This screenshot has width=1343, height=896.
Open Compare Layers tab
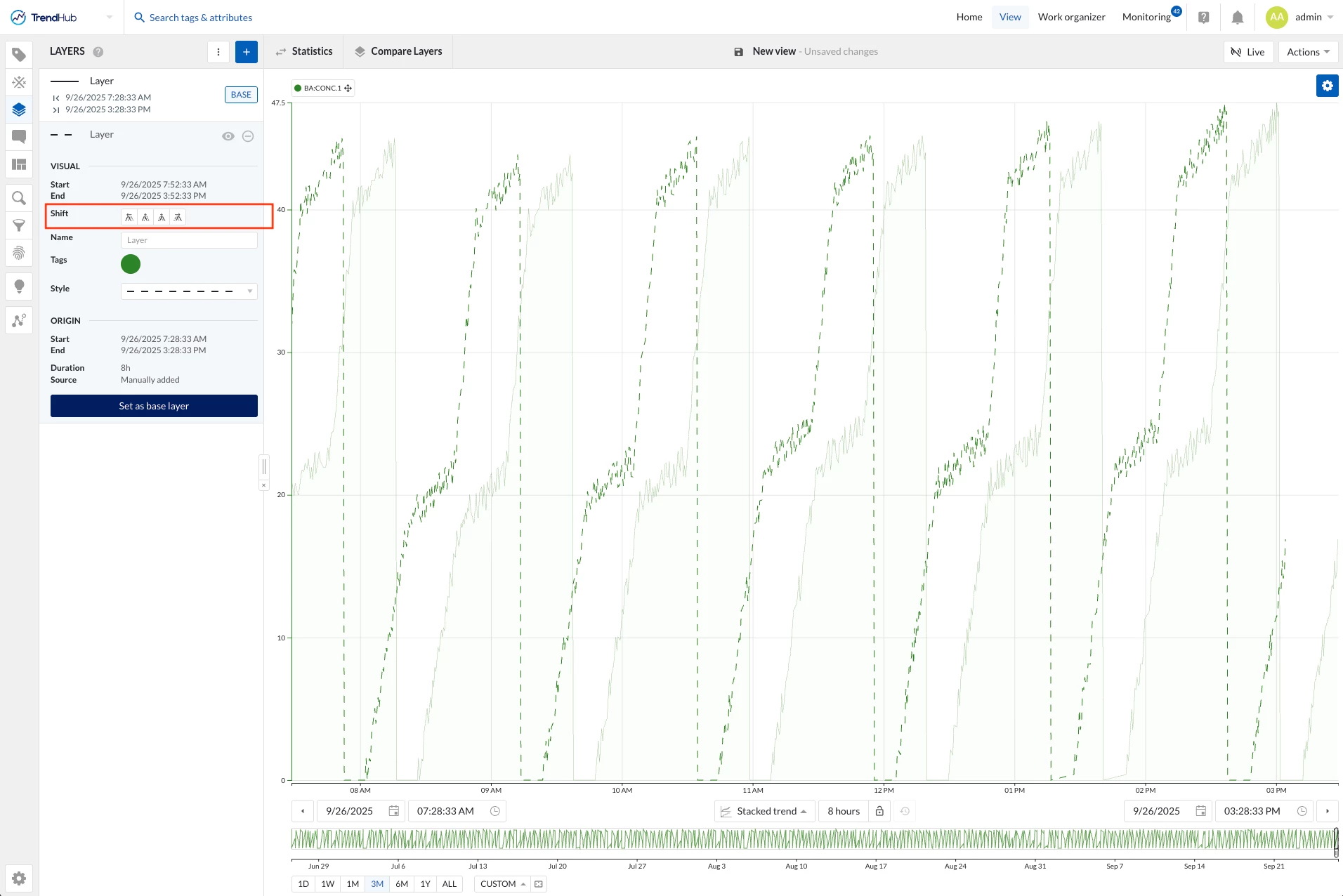[398, 52]
